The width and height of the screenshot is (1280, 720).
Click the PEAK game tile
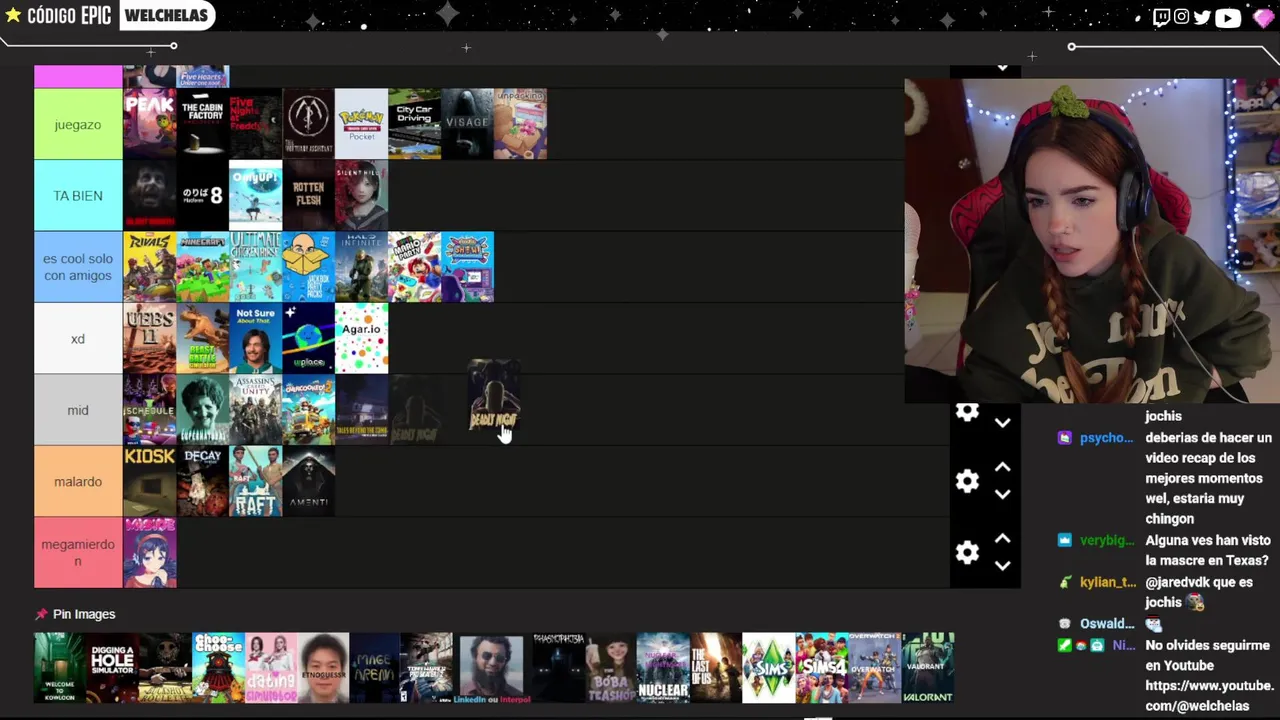click(x=150, y=124)
